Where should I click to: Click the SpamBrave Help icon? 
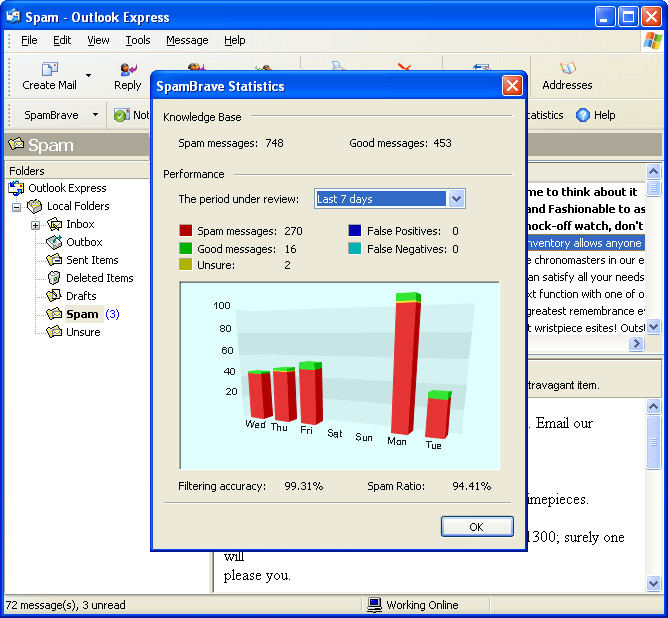tap(583, 115)
